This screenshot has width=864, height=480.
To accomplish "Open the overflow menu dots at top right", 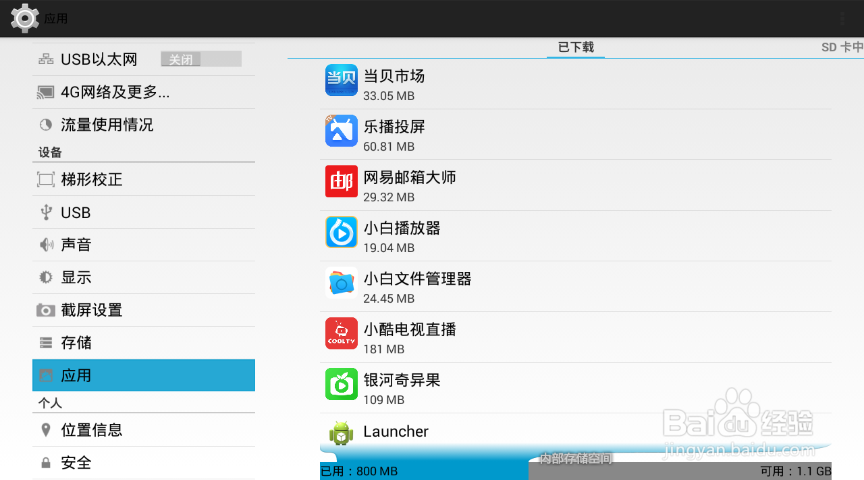I will pyautogui.click(x=843, y=19).
